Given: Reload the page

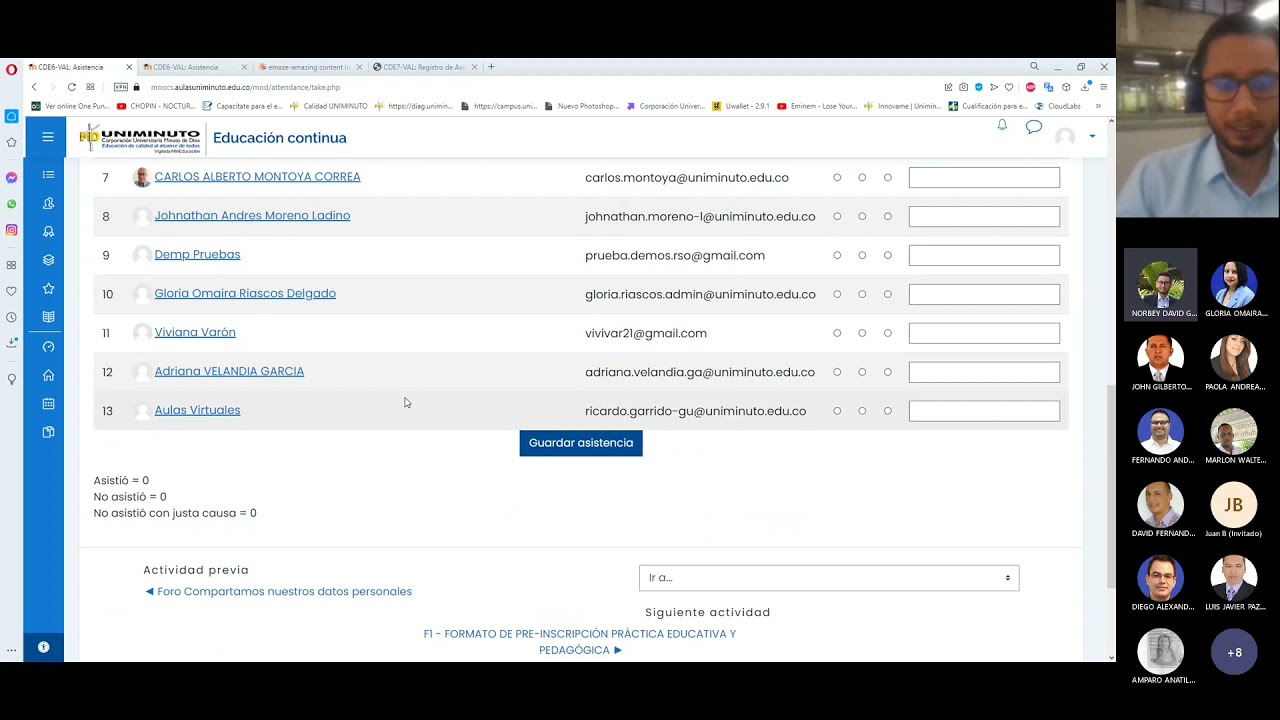Looking at the screenshot, I should [x=71, y=87].
